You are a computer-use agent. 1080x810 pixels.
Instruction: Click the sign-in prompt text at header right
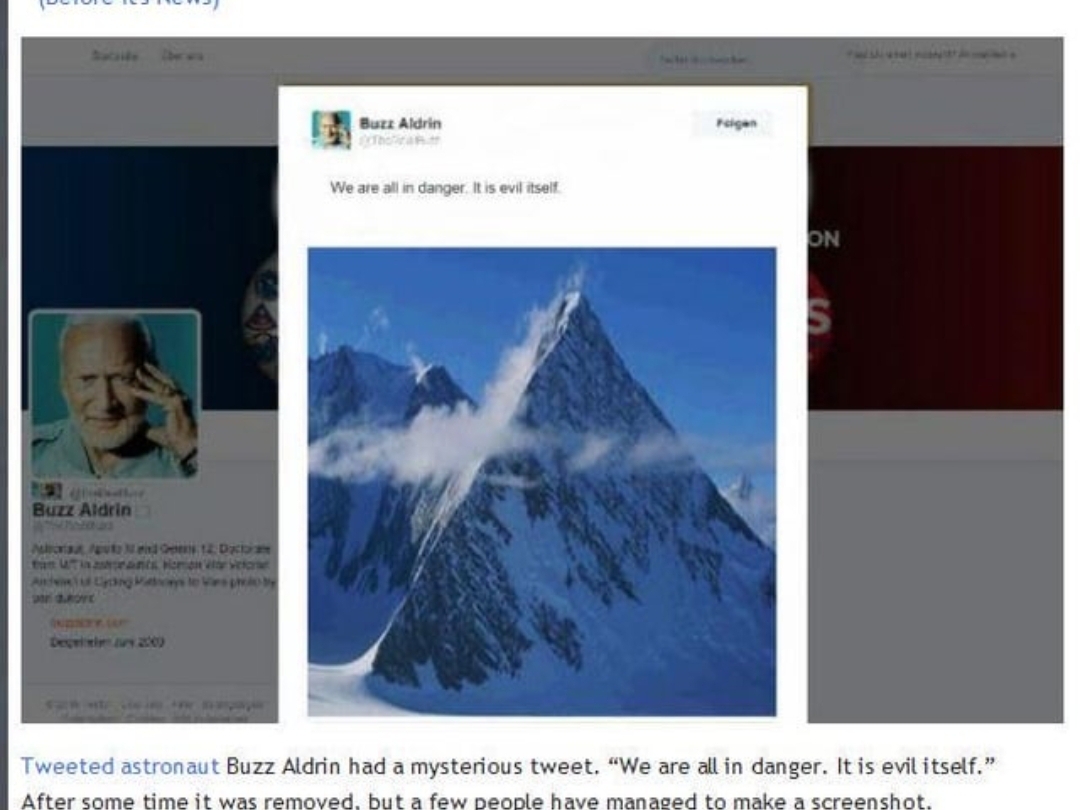coord(931,54)
